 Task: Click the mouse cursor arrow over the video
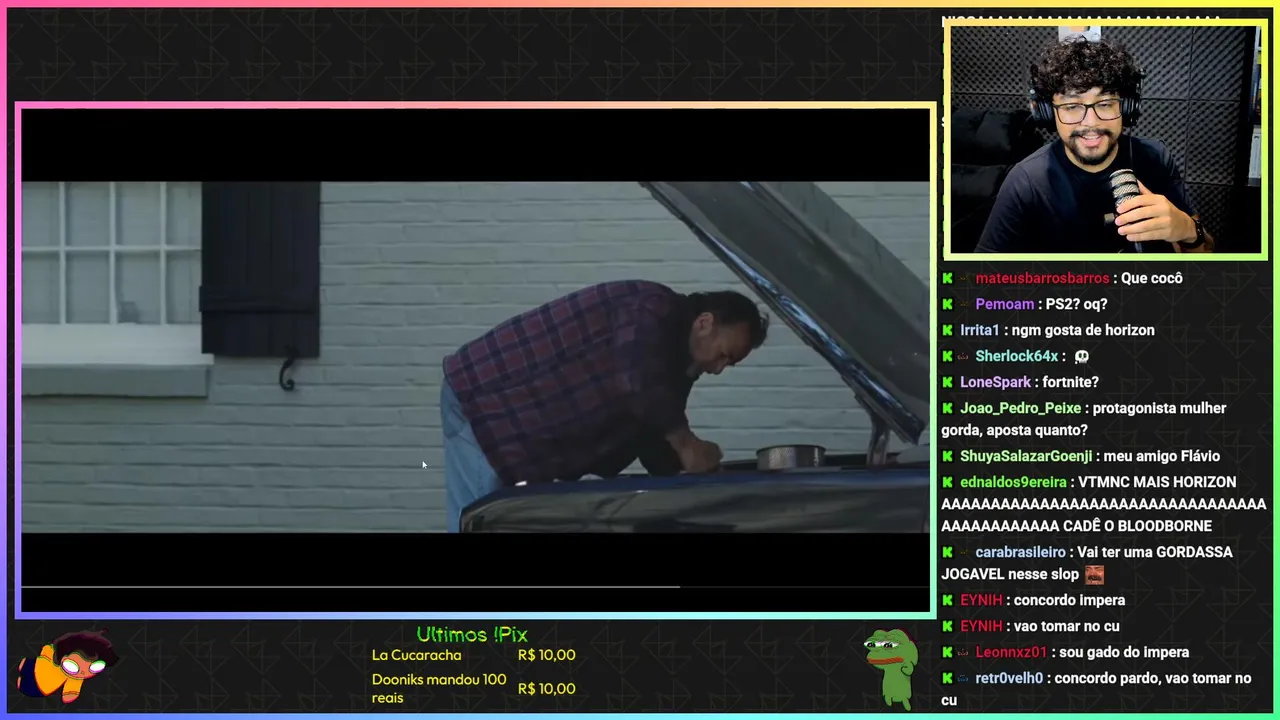tap(424, 465)
